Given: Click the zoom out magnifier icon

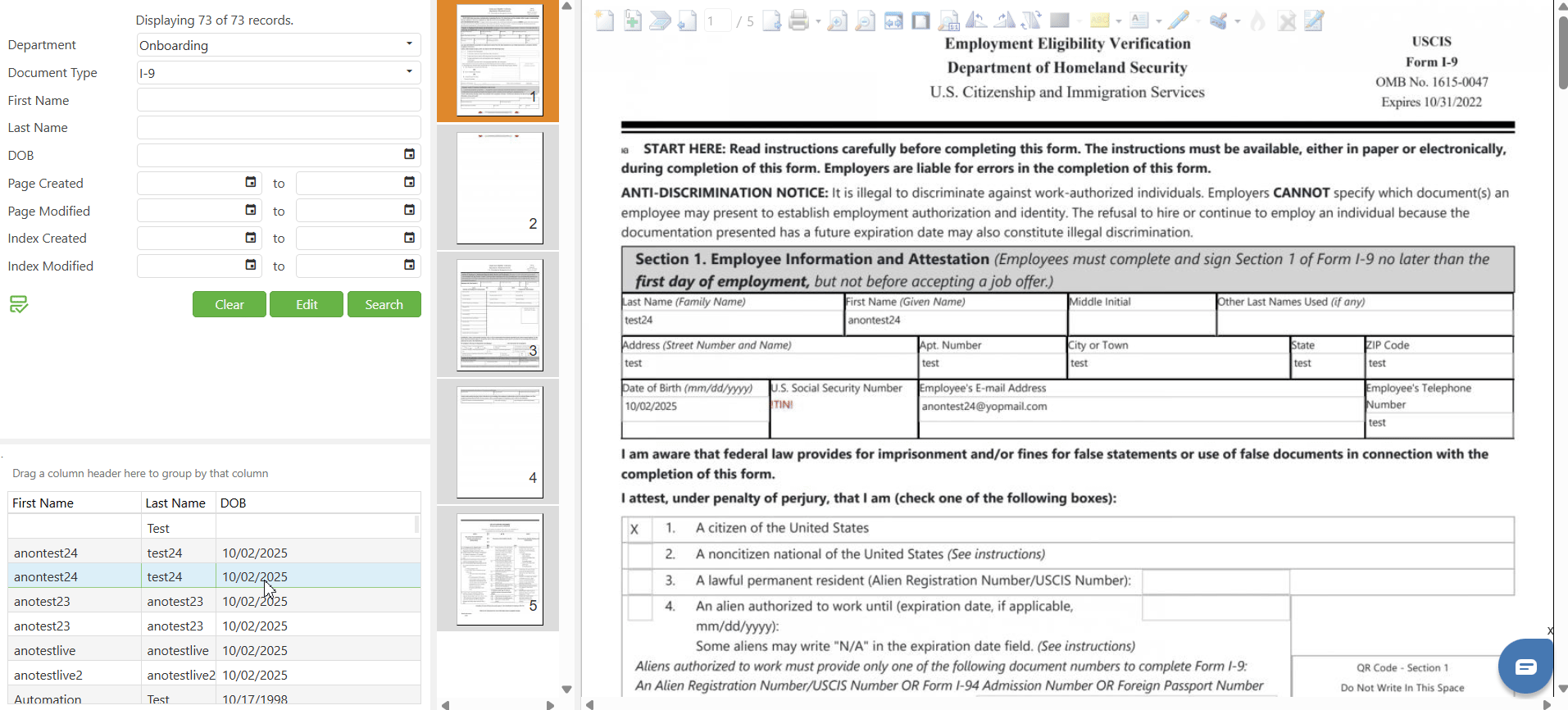Looking at the screenshot, I should click(x=865, y=21).
